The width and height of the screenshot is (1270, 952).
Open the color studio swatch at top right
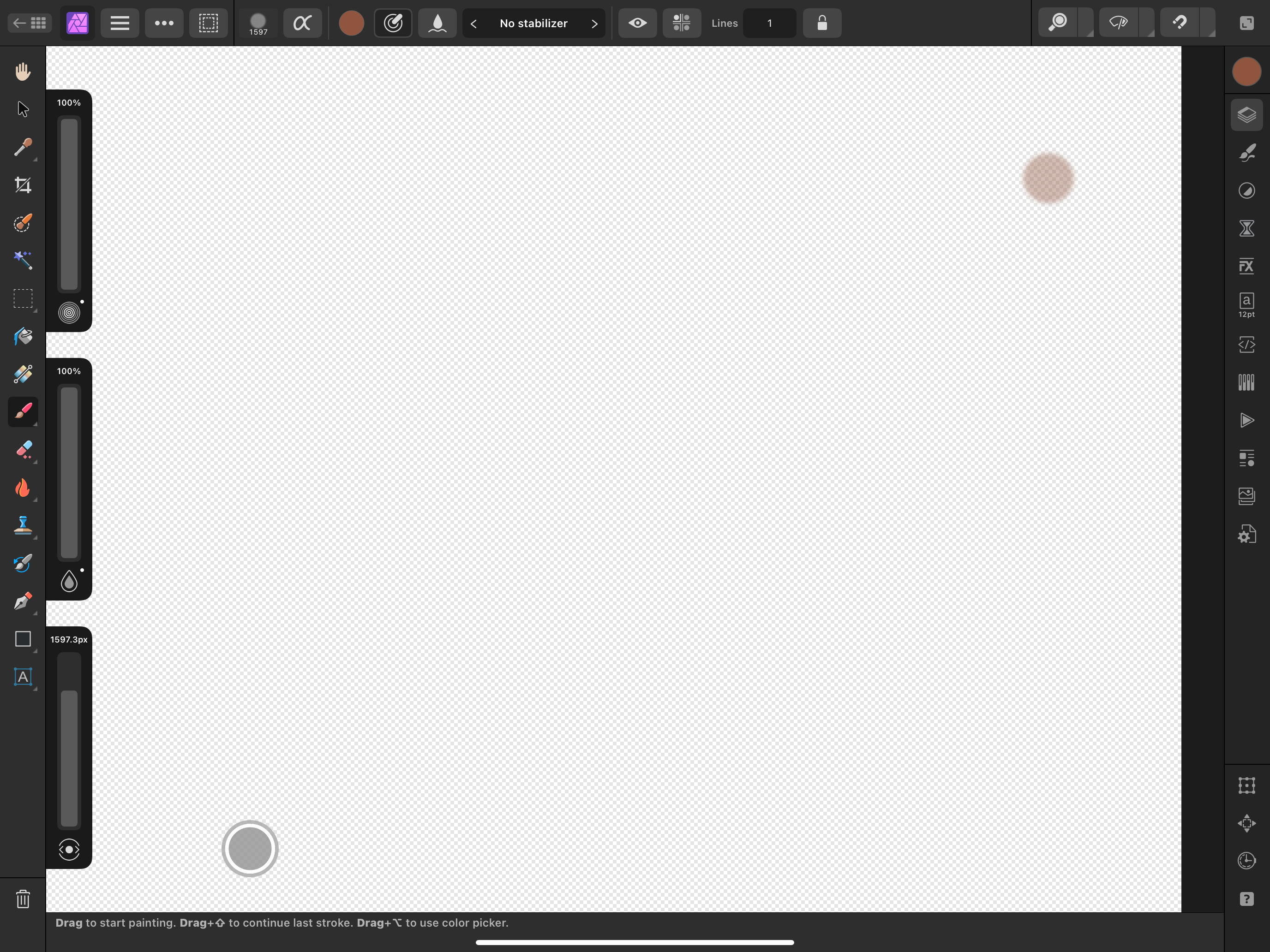1246,72
